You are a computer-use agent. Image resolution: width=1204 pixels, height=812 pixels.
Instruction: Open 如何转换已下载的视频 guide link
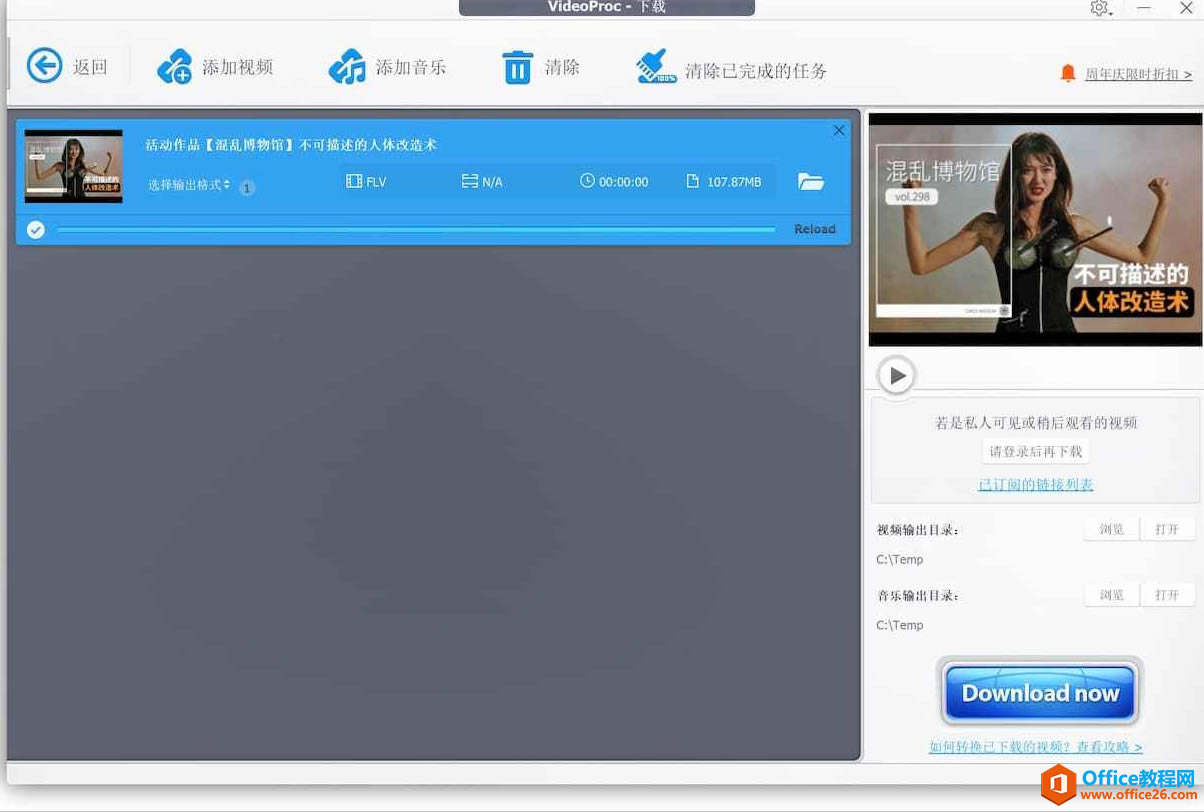click(x=1035, y=747)
